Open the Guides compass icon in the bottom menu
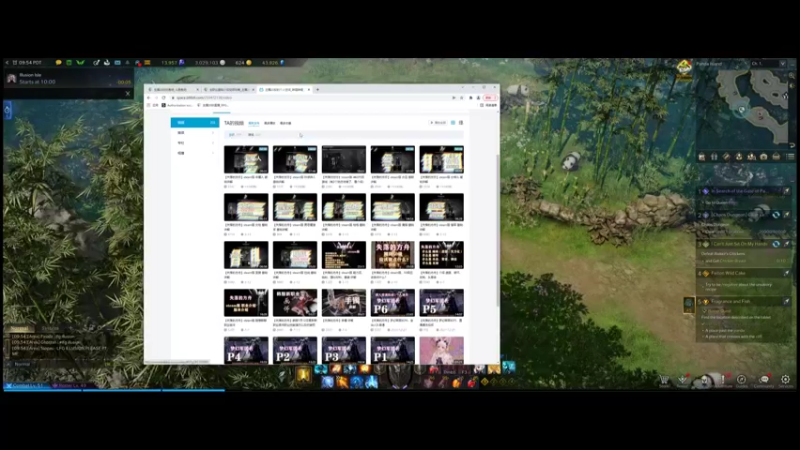This screenshot has width=800, height=450. coord(741,380)
